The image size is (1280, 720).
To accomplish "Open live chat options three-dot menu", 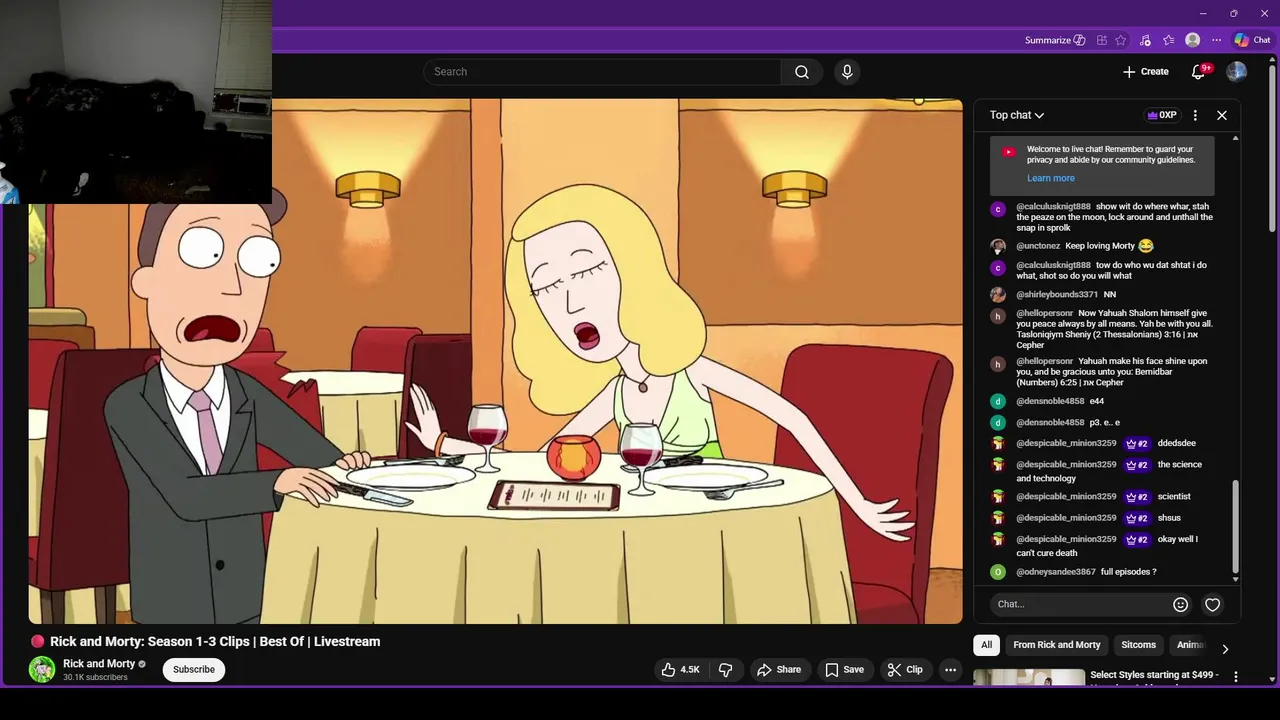I will click(x=1195, y=115).
